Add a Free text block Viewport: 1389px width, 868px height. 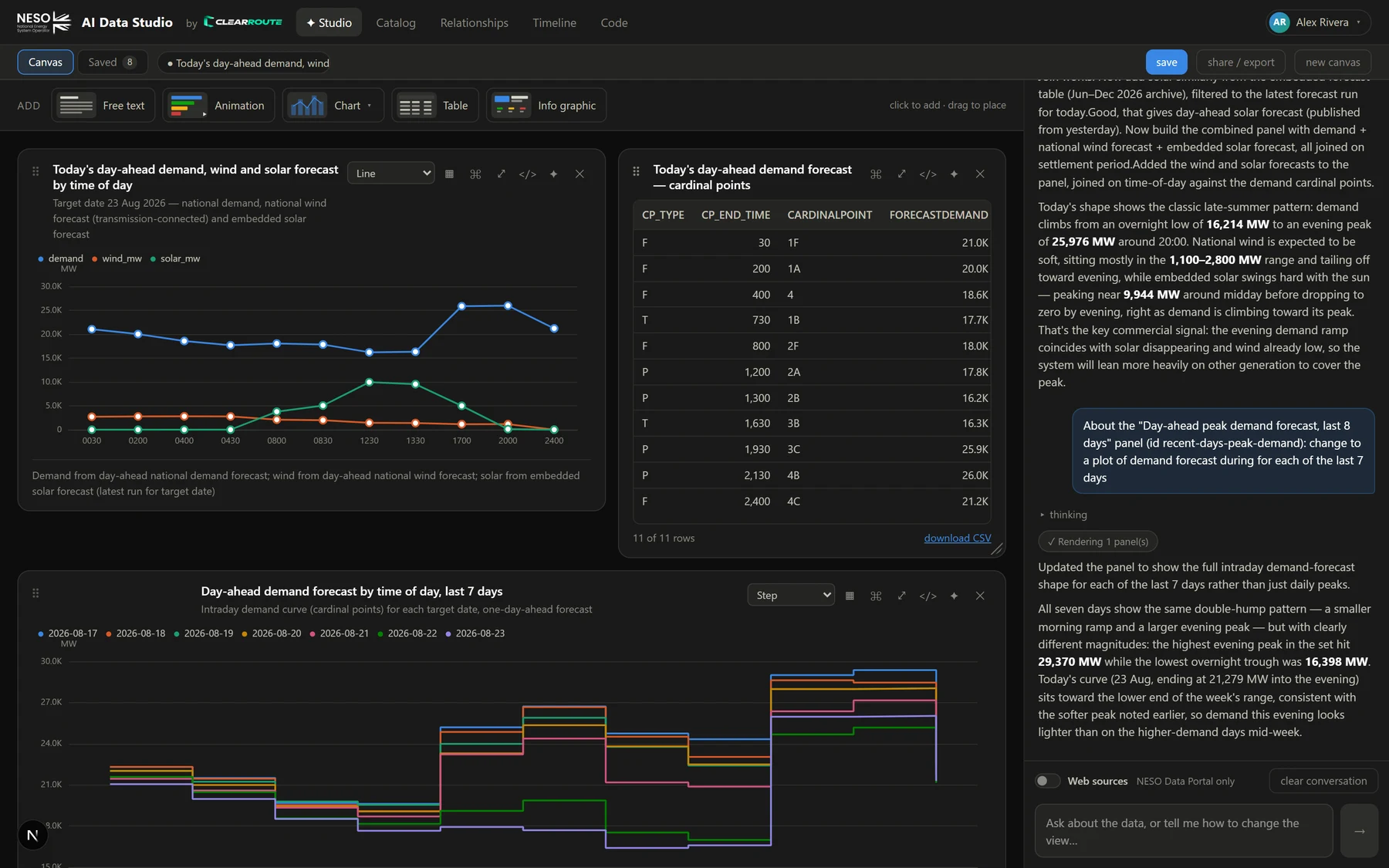pos(103,106)
